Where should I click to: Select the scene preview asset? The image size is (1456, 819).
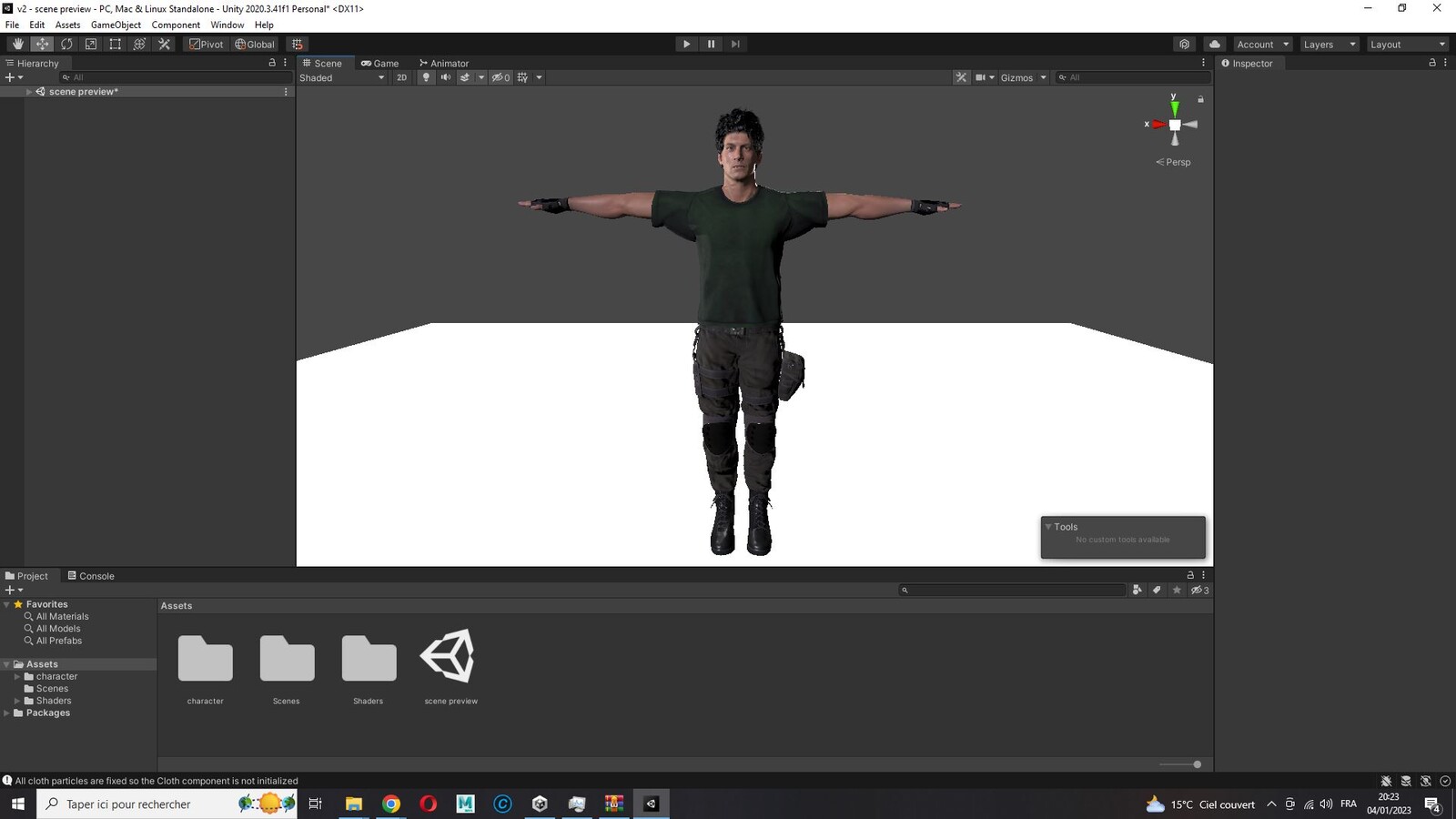pos(450,665)
